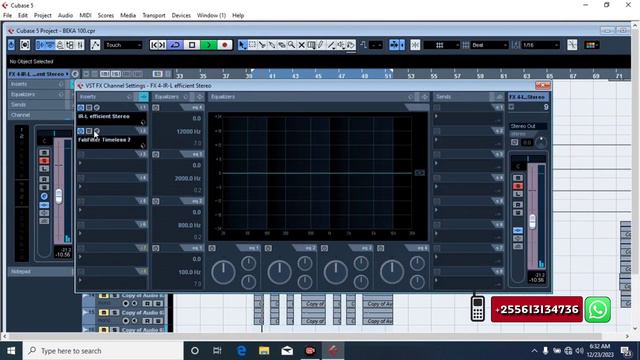Screen dimensions: 640x360
Task: Expand the empty third insert slot
Action: pyautogui.click(x=80, y=163)
